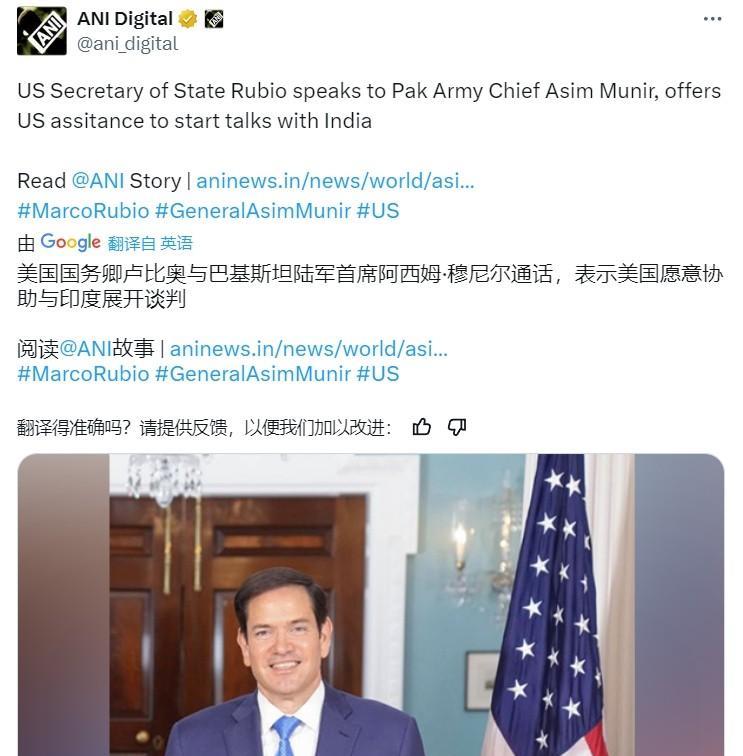Open the @ANI mention in translated text

coord(85,349)
